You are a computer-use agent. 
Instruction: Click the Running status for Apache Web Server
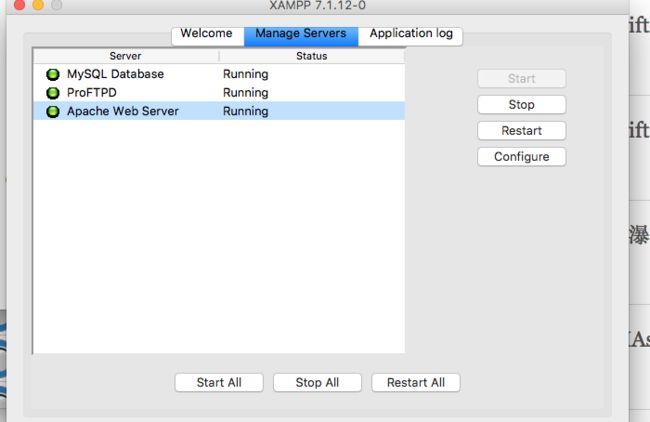[x=246, y=111]
